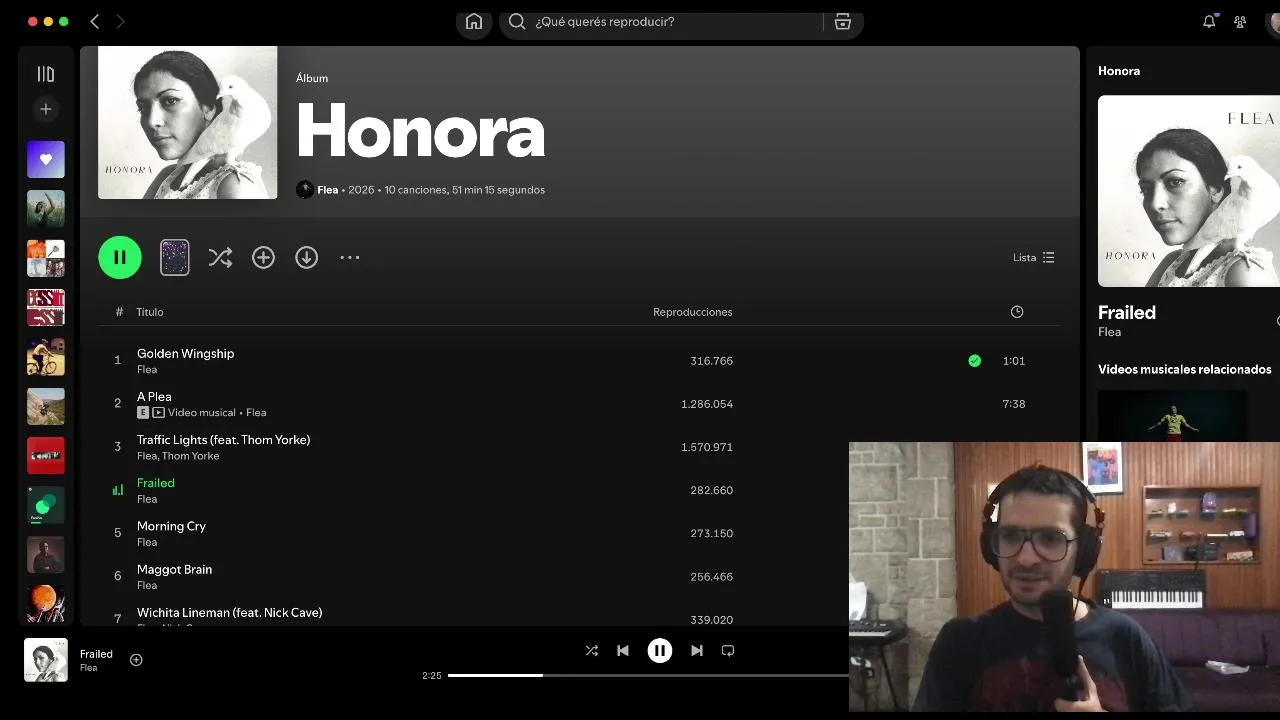Image resolution: width=1280 pixels, height=720 pixels.
Task: Go forward with the right arrow
Action: [120, 21]
